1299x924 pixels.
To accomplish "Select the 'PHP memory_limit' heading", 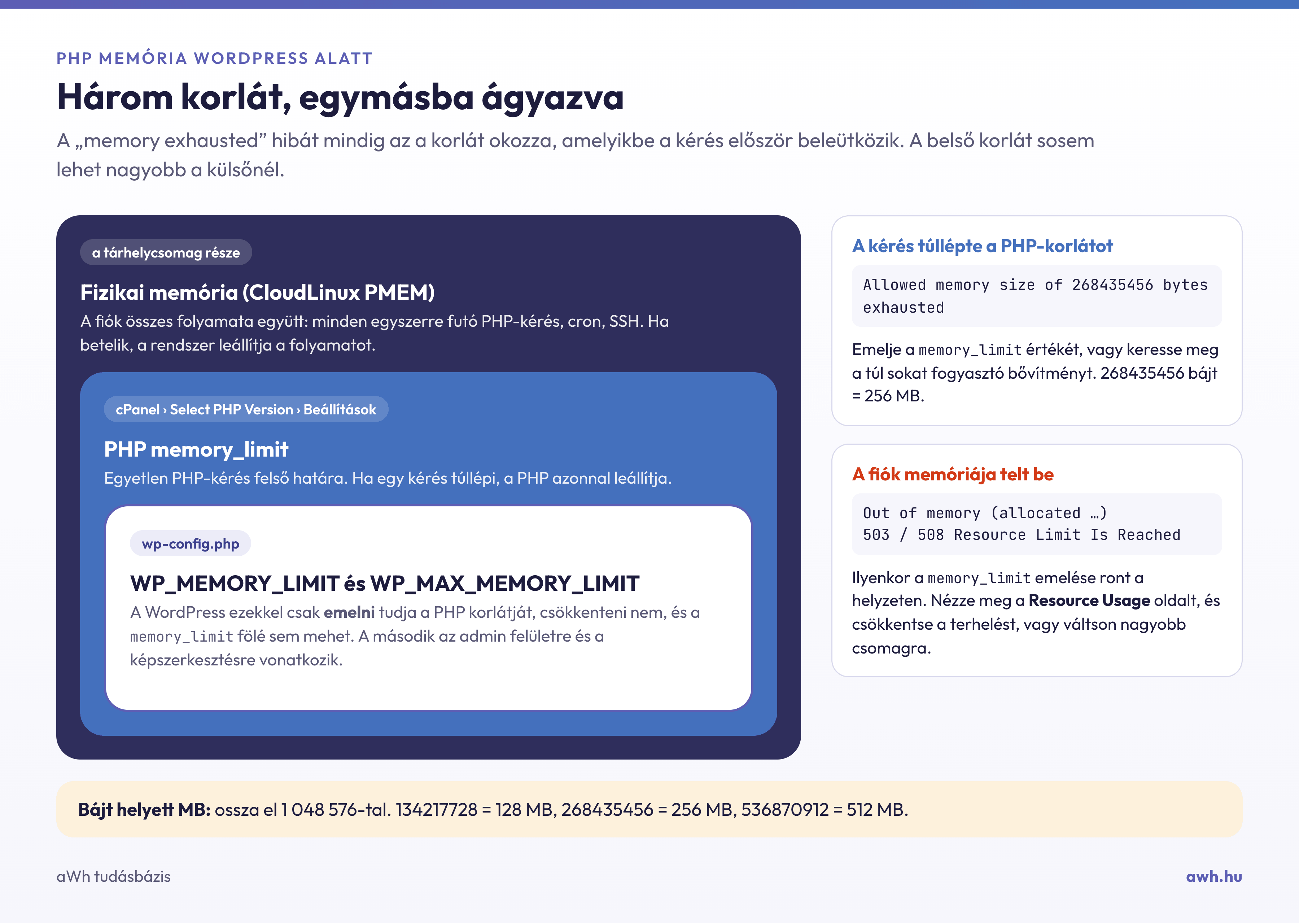I will click(196, 449).
